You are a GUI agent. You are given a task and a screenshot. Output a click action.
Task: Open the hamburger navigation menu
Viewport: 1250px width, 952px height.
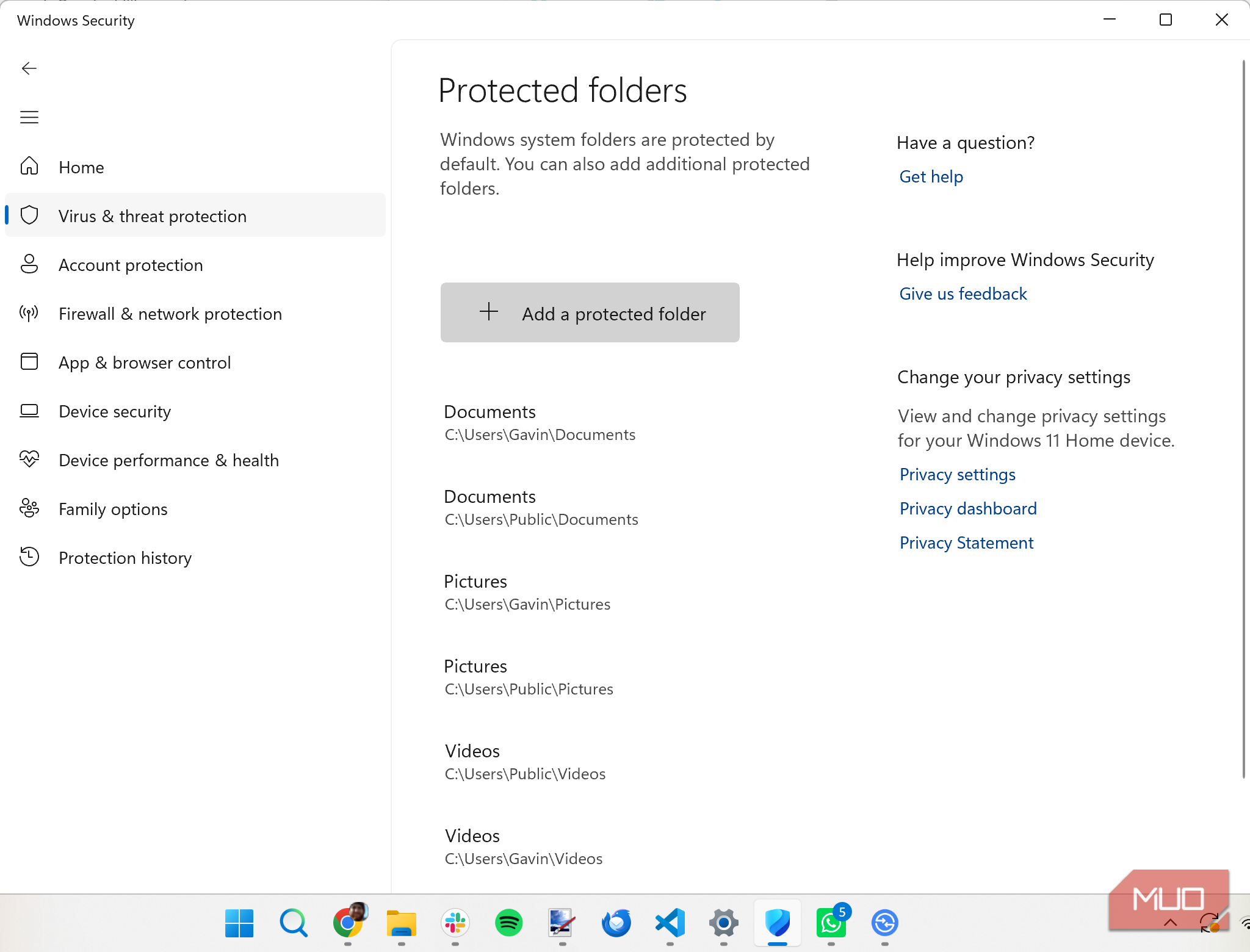point(29,117)
